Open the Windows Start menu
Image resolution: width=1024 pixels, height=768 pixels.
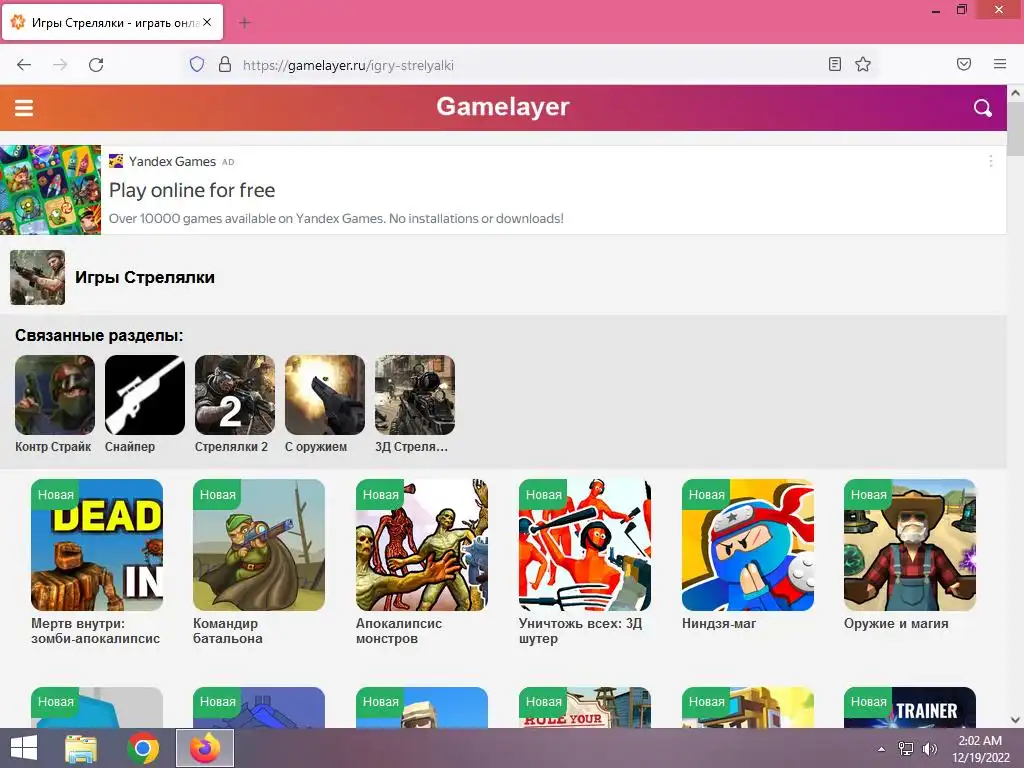24,748
